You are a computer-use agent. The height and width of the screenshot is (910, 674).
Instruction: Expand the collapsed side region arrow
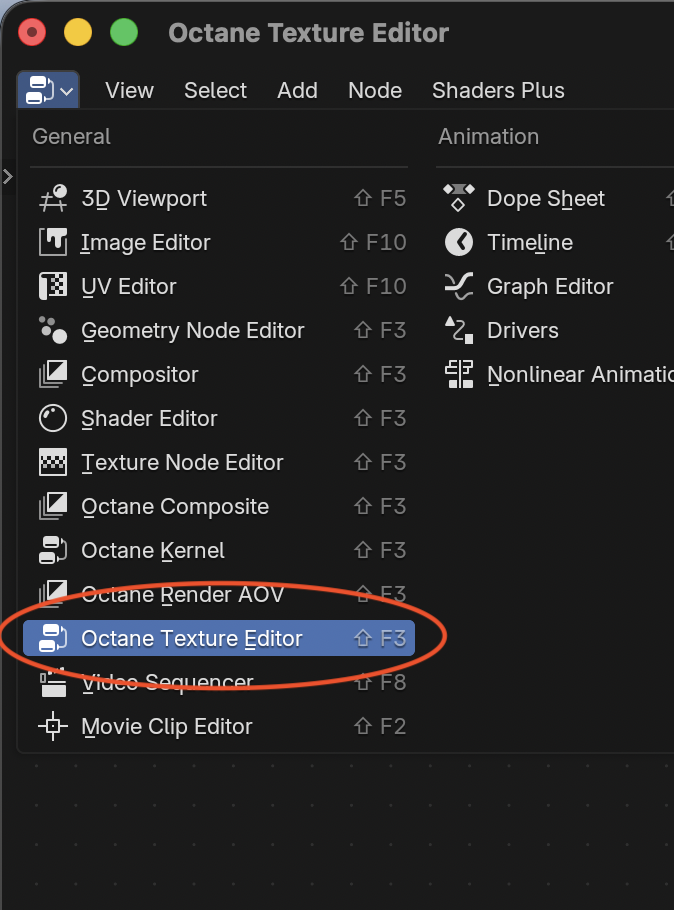click(8, 176)
